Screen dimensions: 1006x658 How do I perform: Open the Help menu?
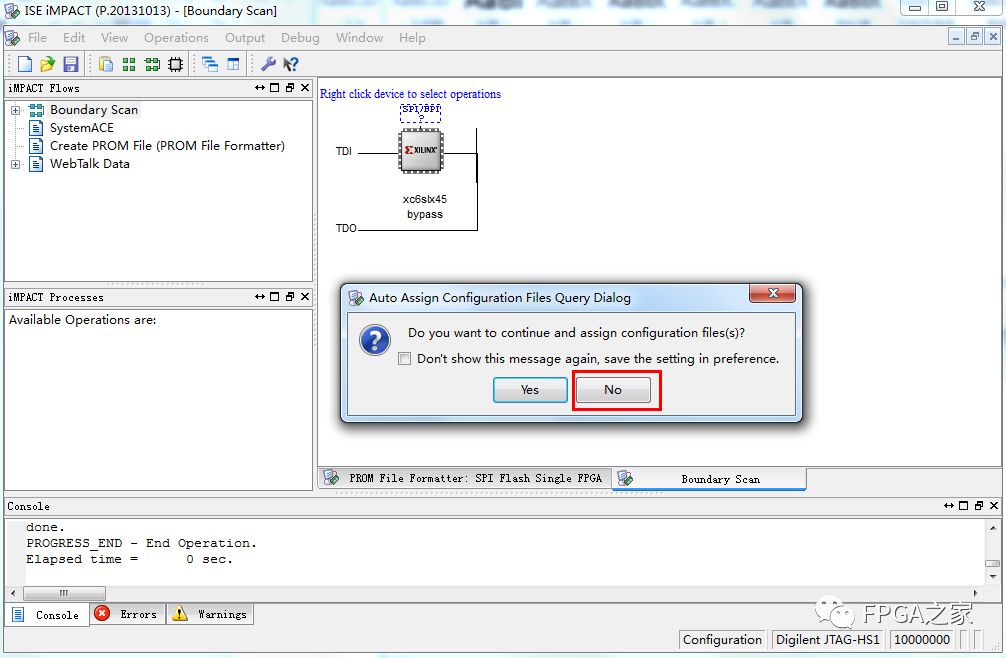pyautogui.click(x=412, y=38)
